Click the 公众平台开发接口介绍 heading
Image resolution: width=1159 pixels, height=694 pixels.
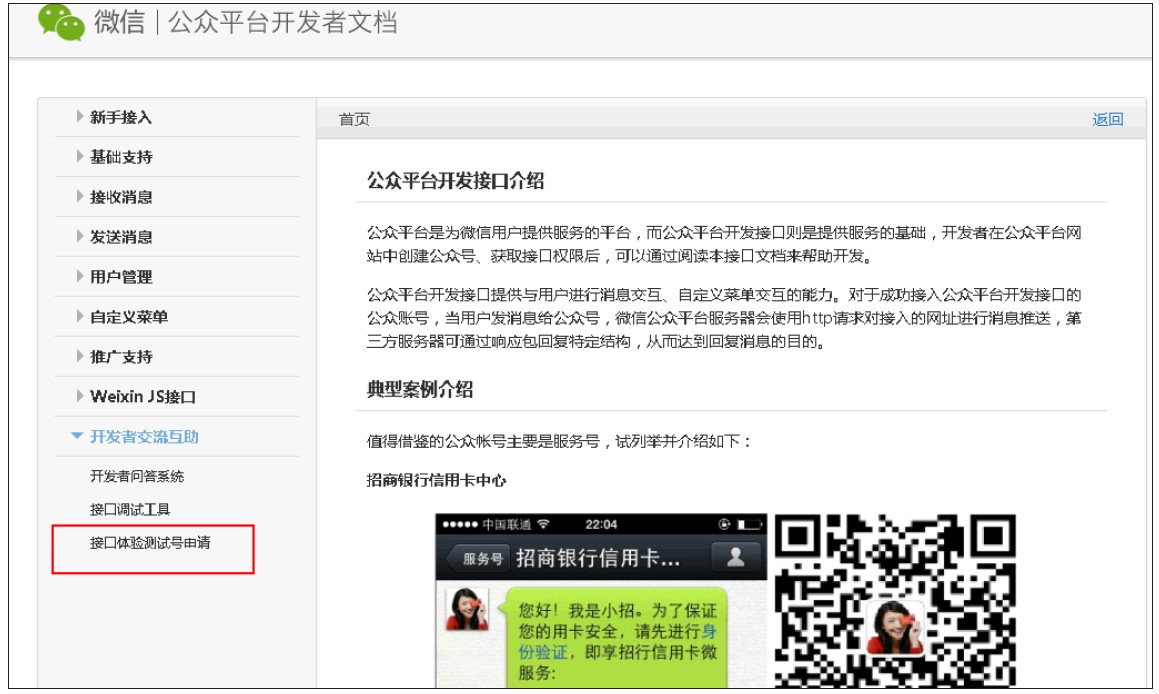455,180
